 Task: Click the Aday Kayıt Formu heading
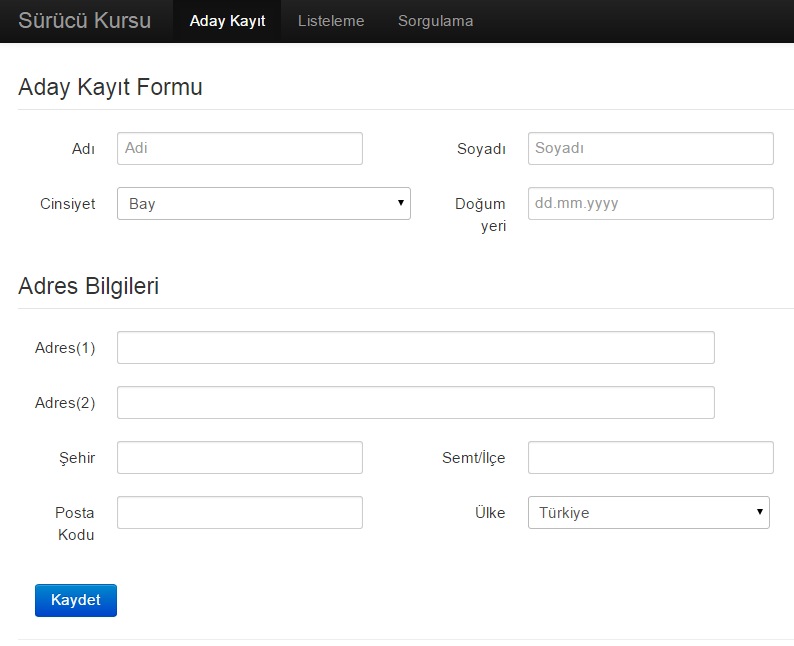(x=110, y=87)
